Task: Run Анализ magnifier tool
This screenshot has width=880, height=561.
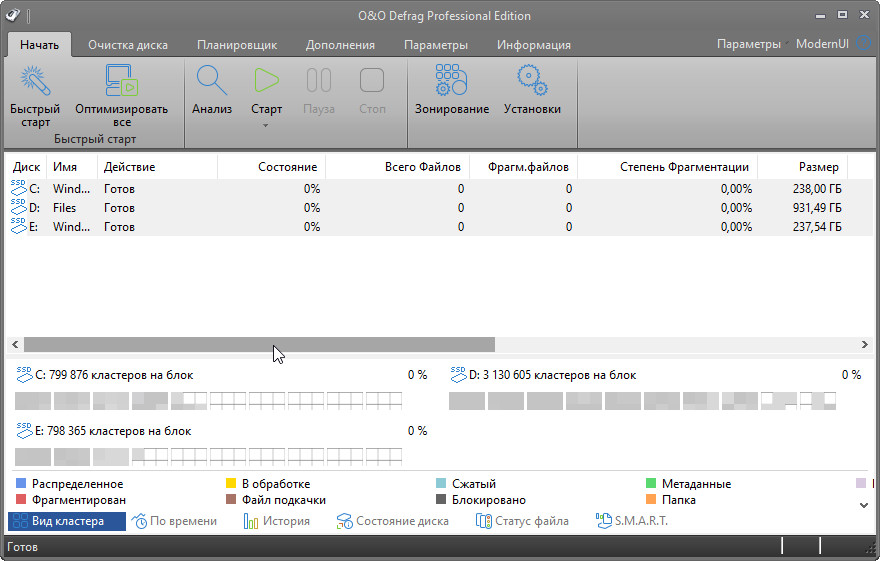Action: pyautogui.click(x=212, y=81)
